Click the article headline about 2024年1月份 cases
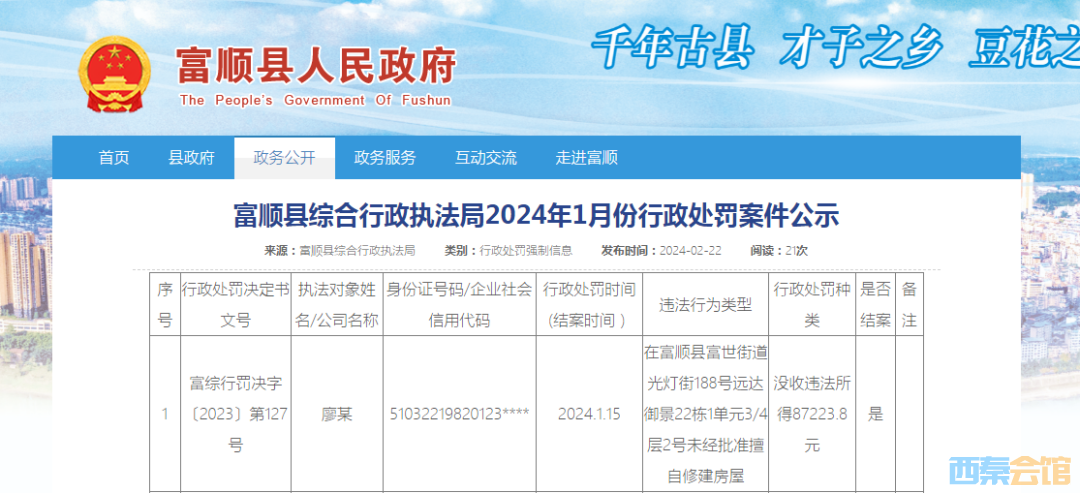 pos(536,214)
